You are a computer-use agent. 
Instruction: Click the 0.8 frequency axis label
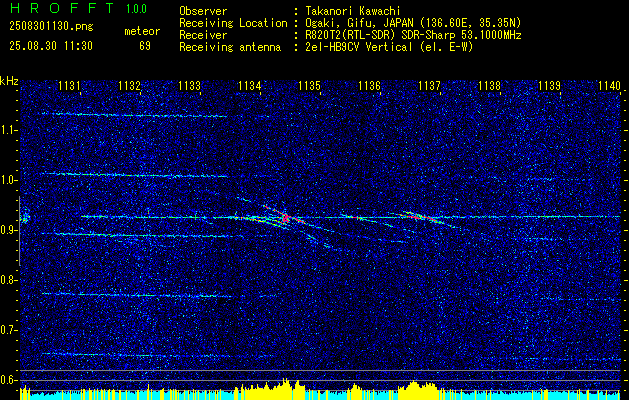pos(8,280)
